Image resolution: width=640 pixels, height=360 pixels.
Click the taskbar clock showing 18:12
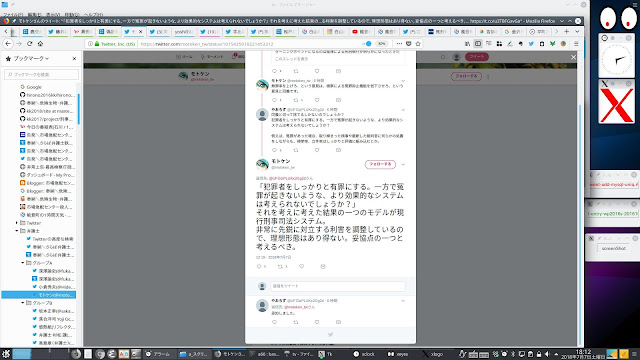(x=583, y=354)
